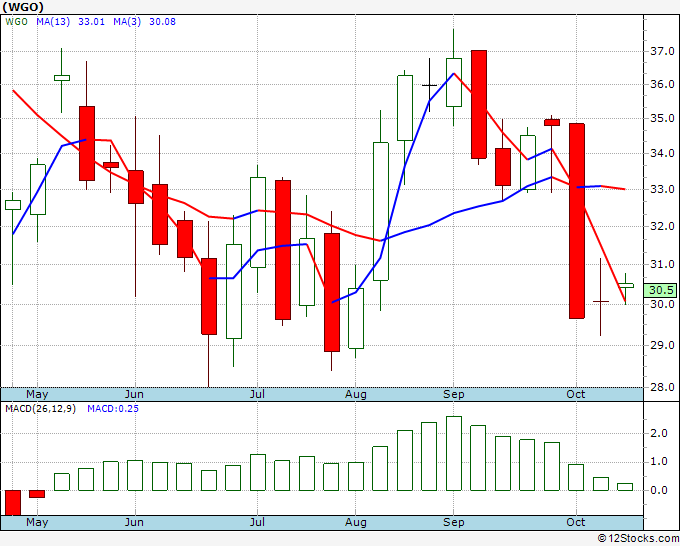Click the MACD:0.25 value label
The height and width of the screenshot is (546, 680).
(113, 409)
